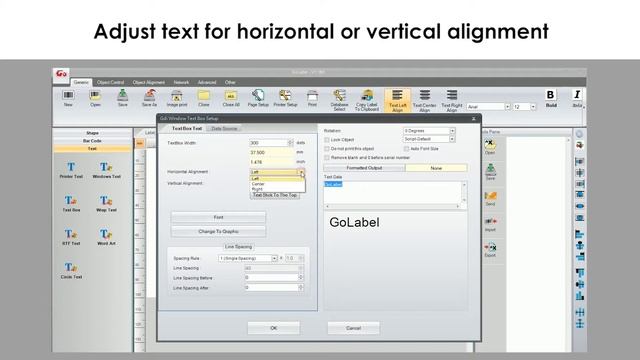Switch to the Network ribbon tab
The width and height of the screenshot is (640, 360).
tap(181, 82)
